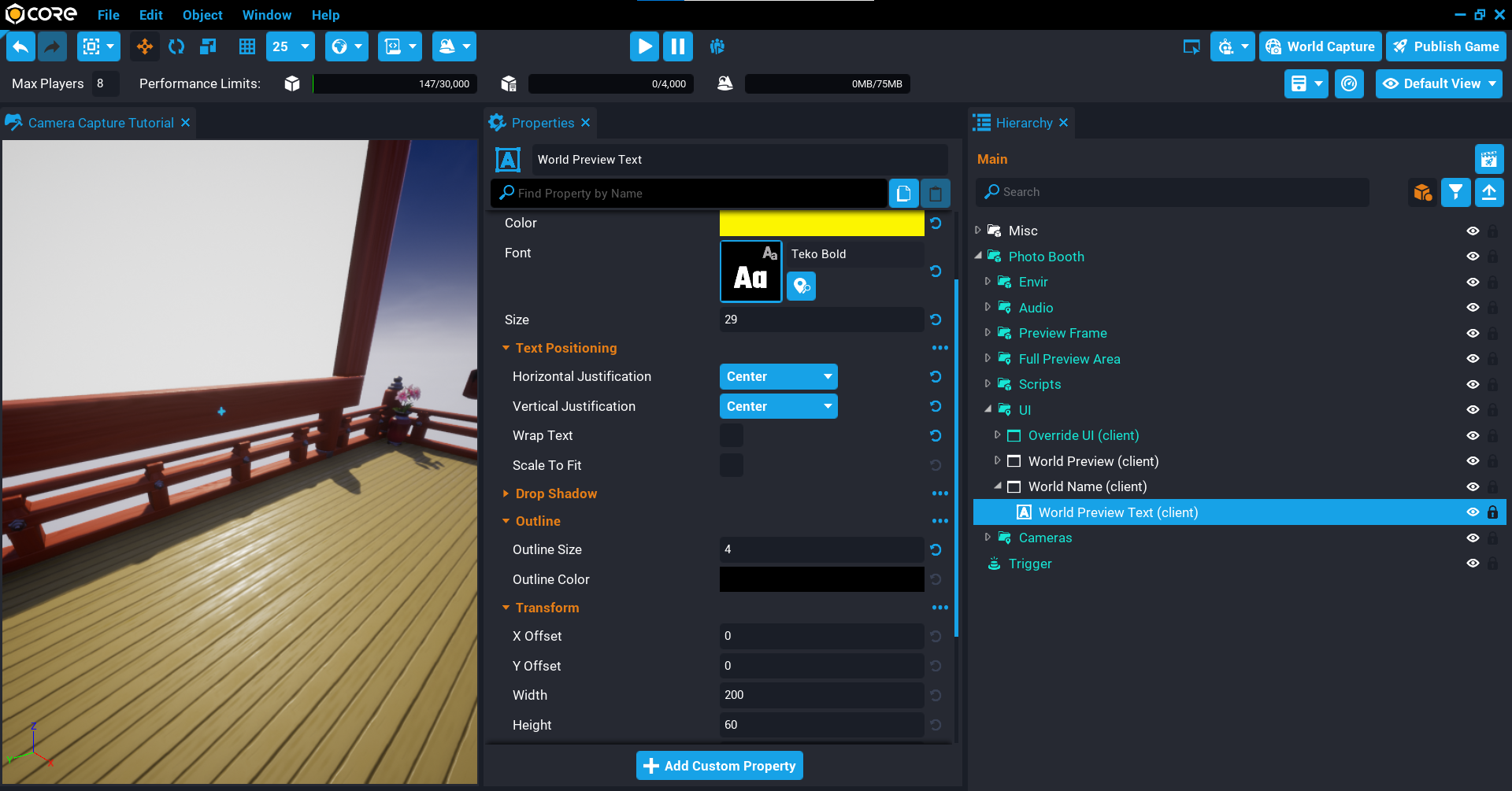Open the Object menu
This screenshot has height=791, width=1512.
202,15
